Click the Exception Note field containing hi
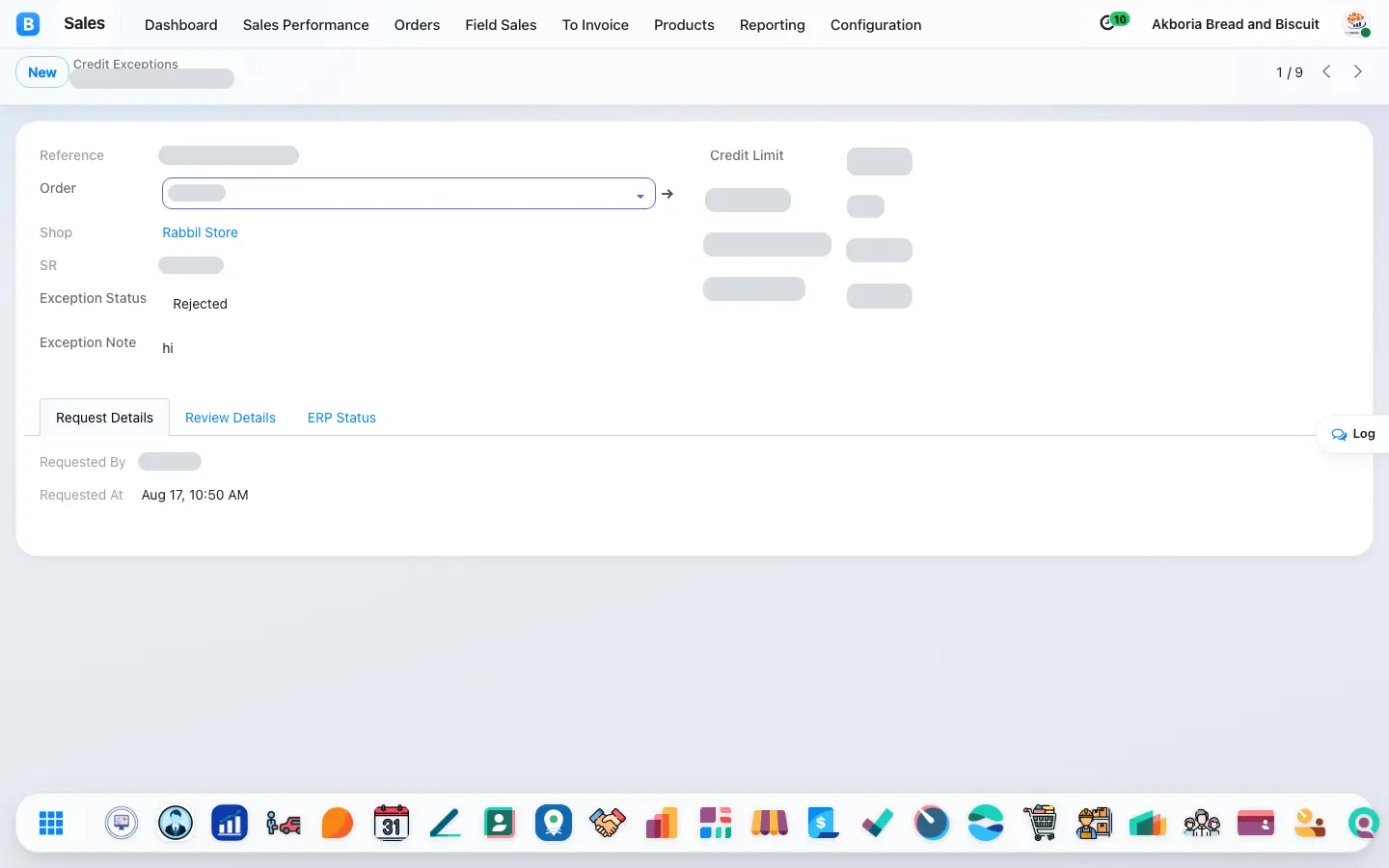1389x868 pixels. (409, 348)
